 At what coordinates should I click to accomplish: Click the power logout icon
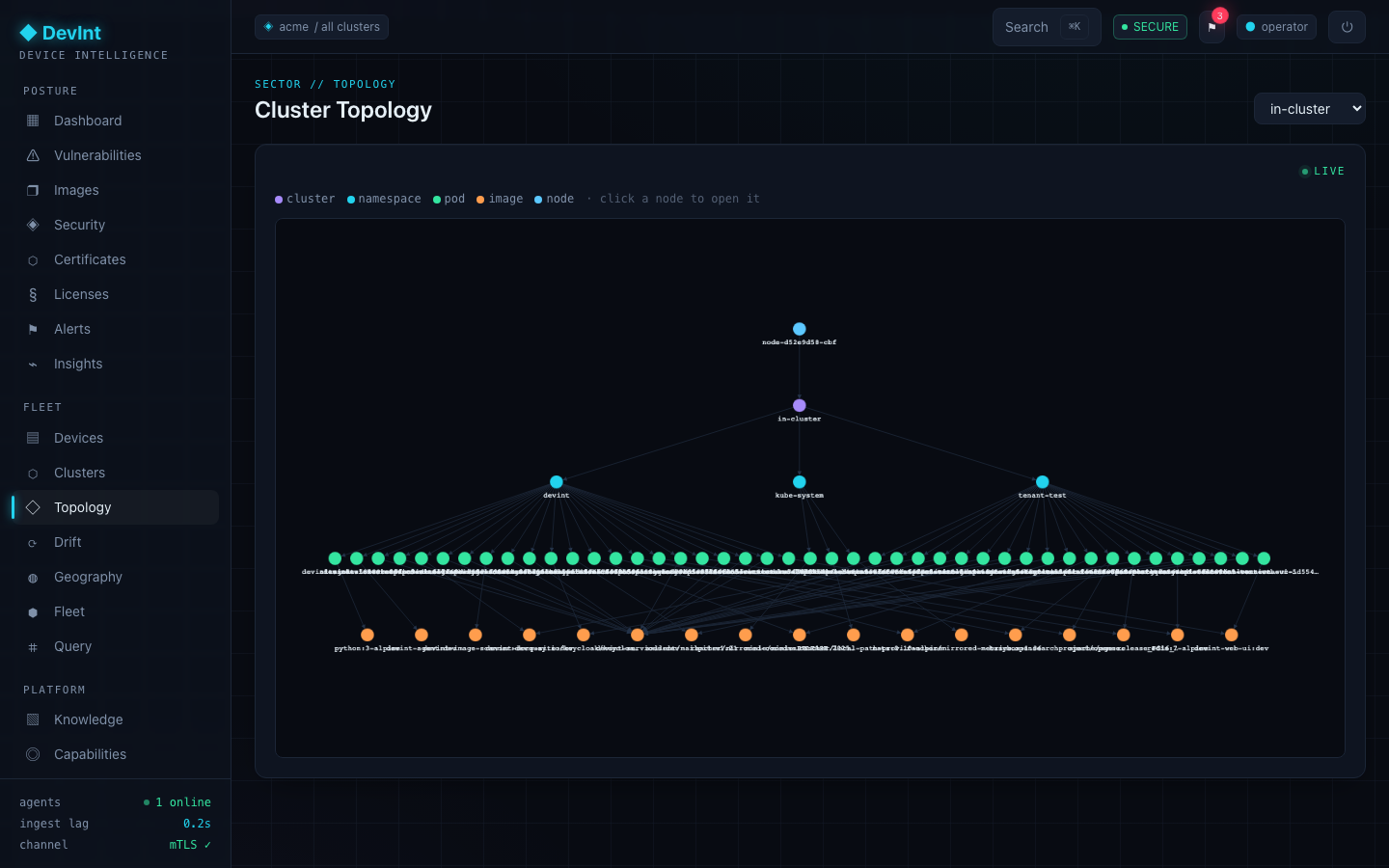tap(1347, 27)
